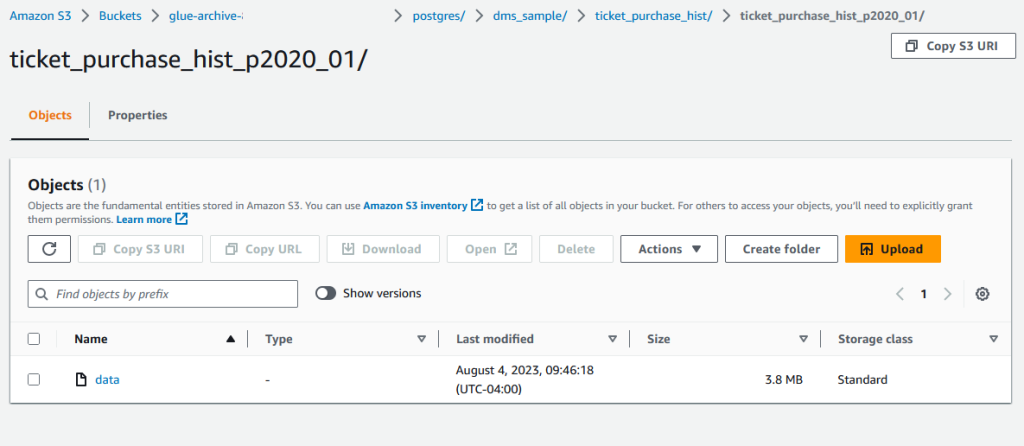Sort by Type column arrow
The height and width of the screenshot is (446, 1024).
point(421,339)
